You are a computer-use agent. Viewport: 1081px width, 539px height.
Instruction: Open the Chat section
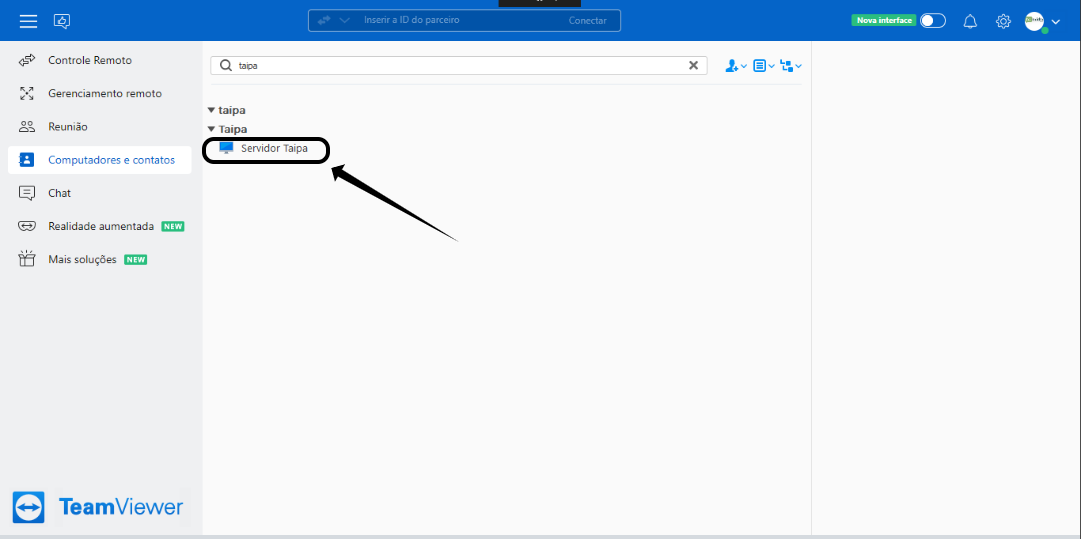(100, 193)
